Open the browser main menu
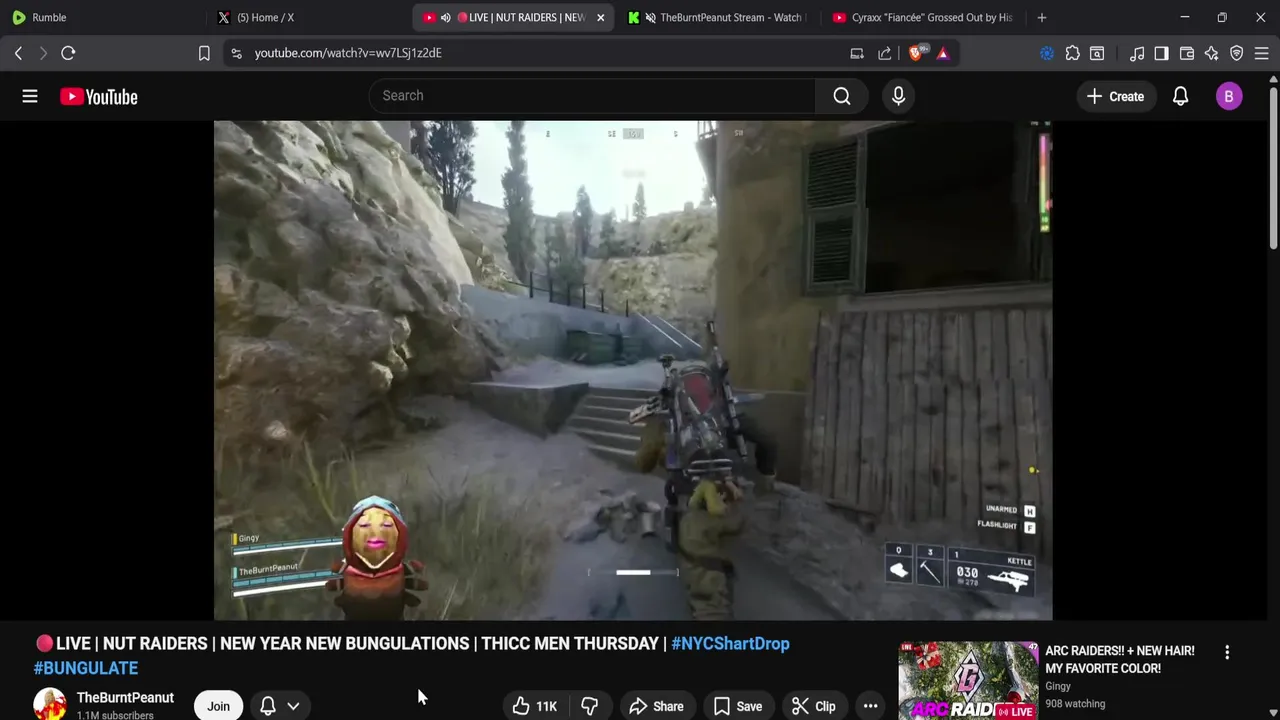 coord(1262,53)
